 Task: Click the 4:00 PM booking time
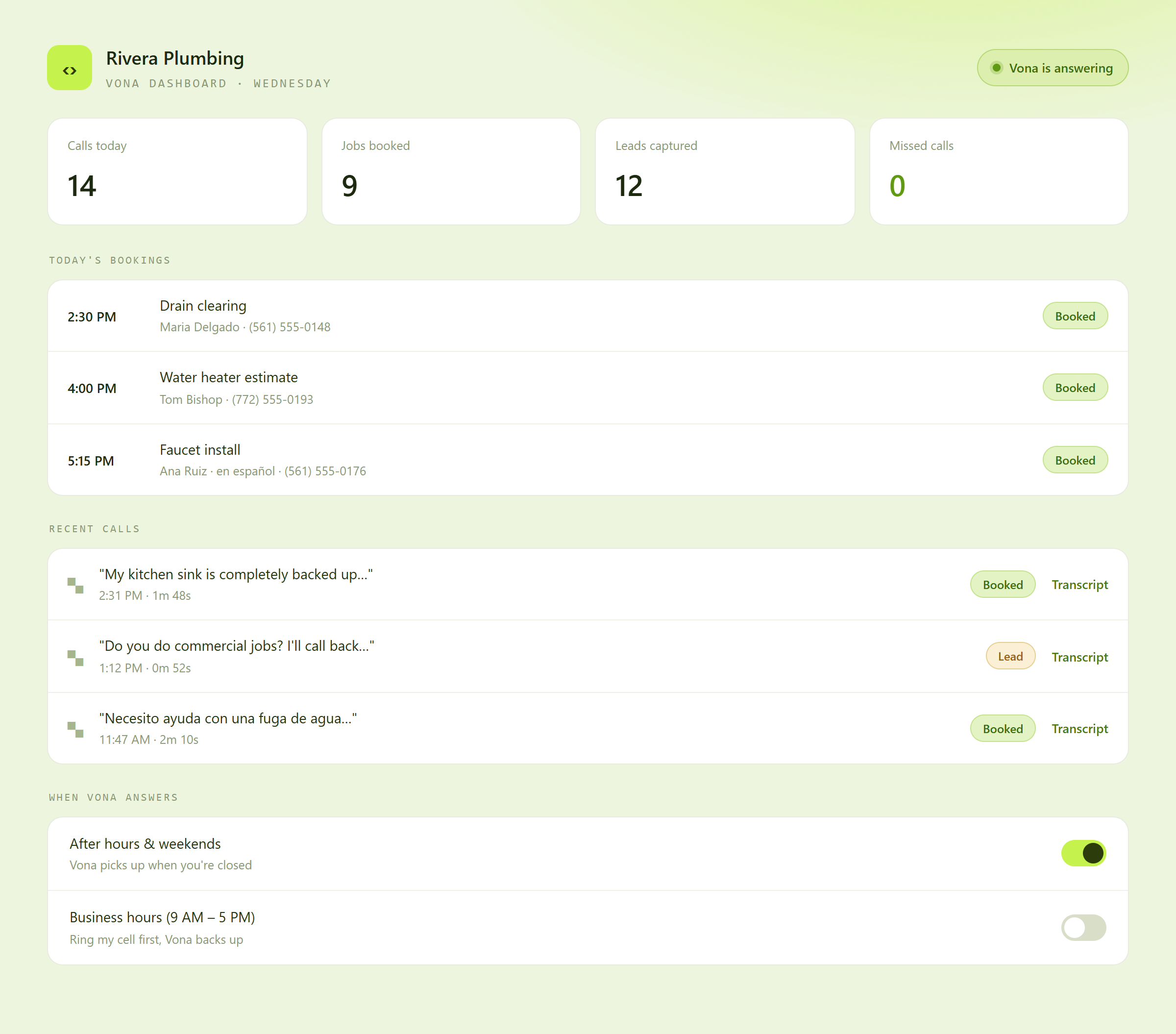pyautogui.click(x=92, y=389)
